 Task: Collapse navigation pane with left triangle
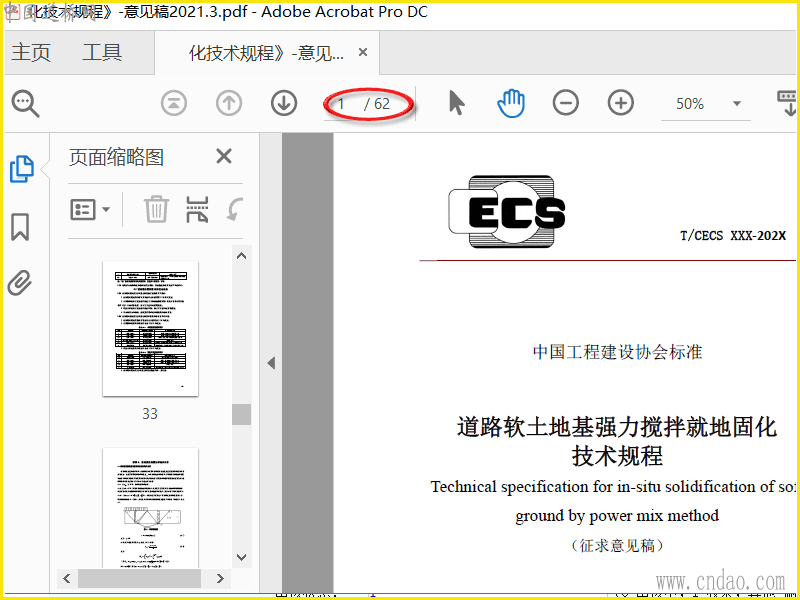[271, 363]
